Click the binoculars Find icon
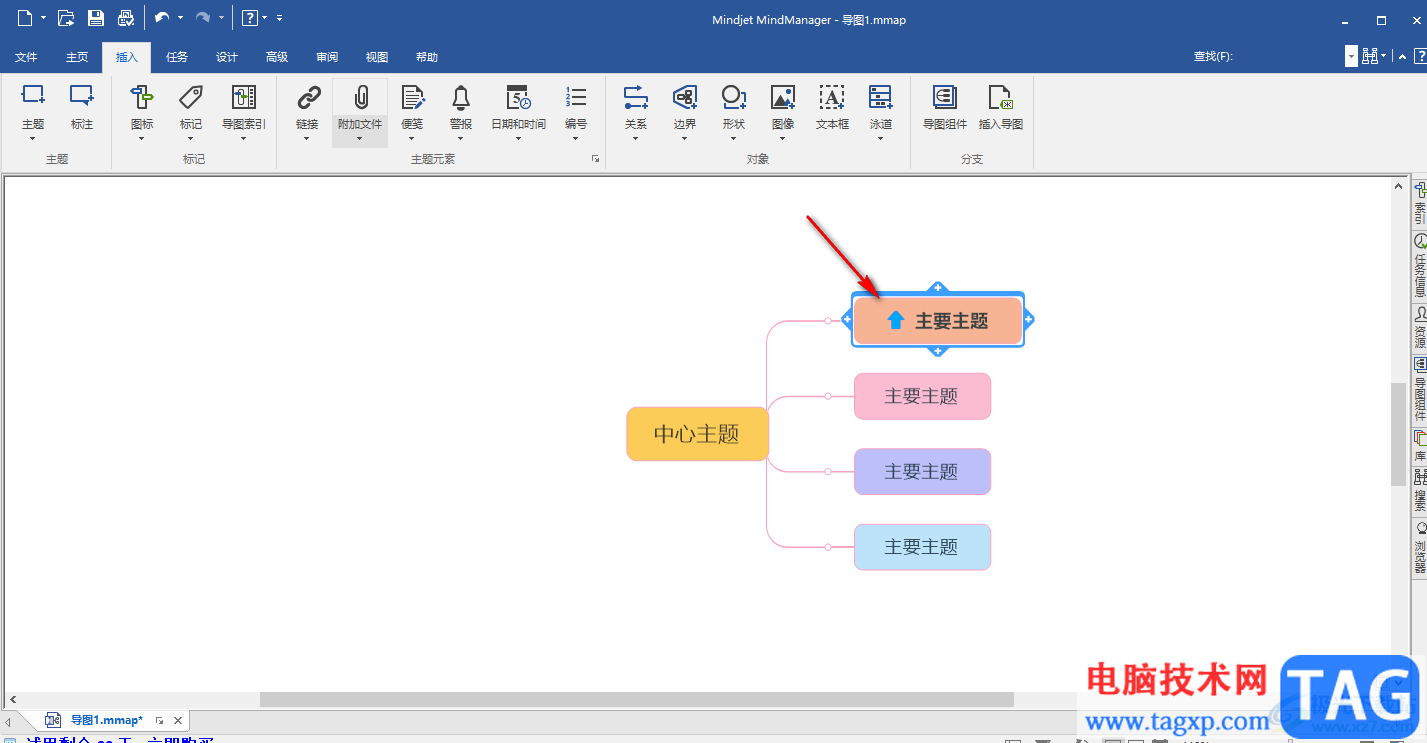 point(1370,56)
